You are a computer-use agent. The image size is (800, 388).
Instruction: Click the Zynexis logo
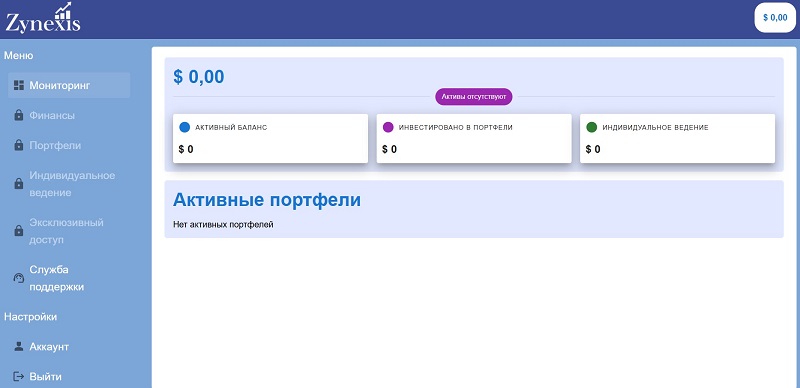click(x=43, y=18)
